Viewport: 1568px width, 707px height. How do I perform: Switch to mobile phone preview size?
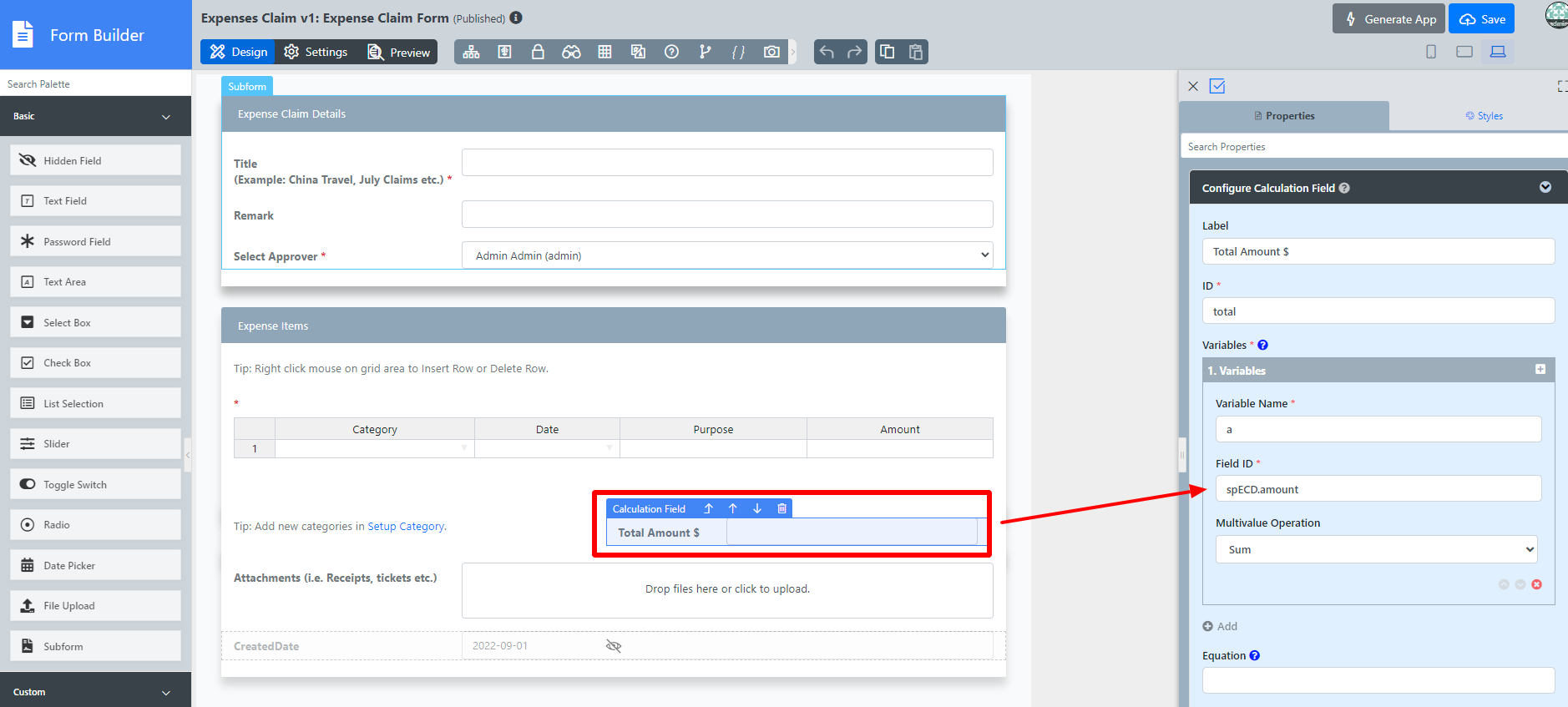click(1431, 52)
